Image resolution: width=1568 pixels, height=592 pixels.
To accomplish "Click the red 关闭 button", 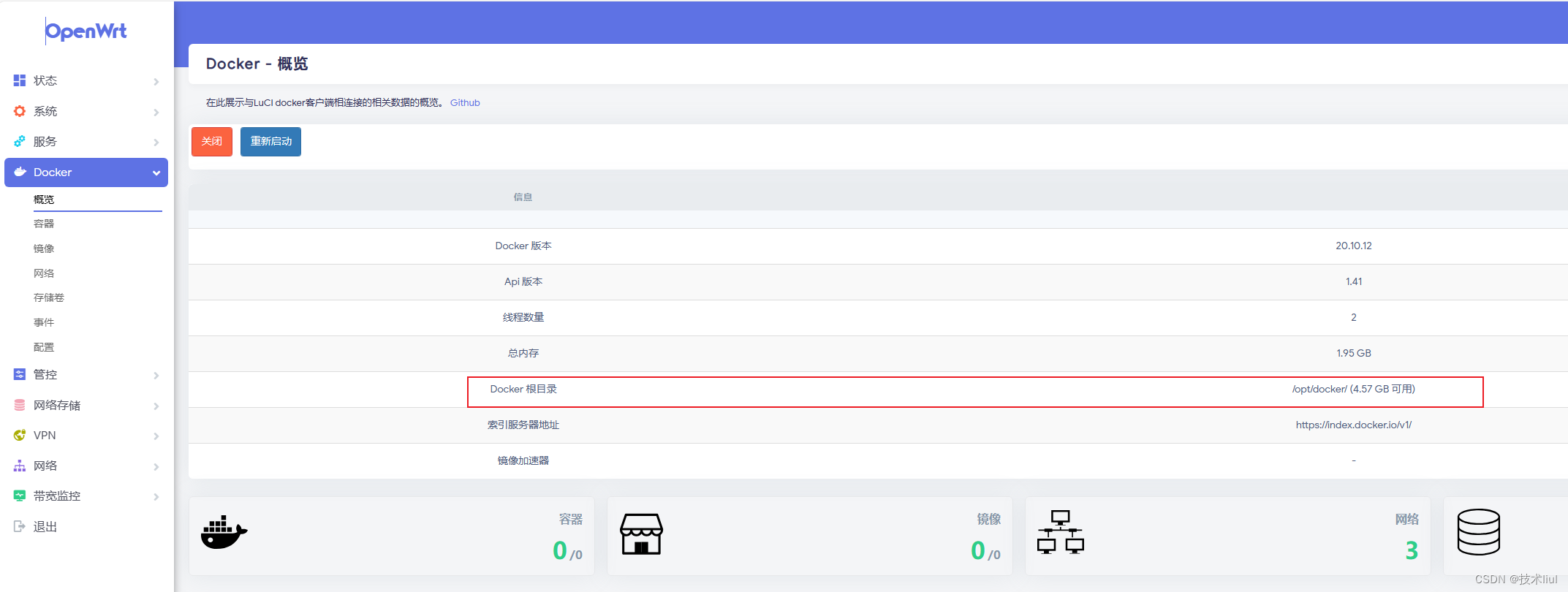I will [212, 142].
